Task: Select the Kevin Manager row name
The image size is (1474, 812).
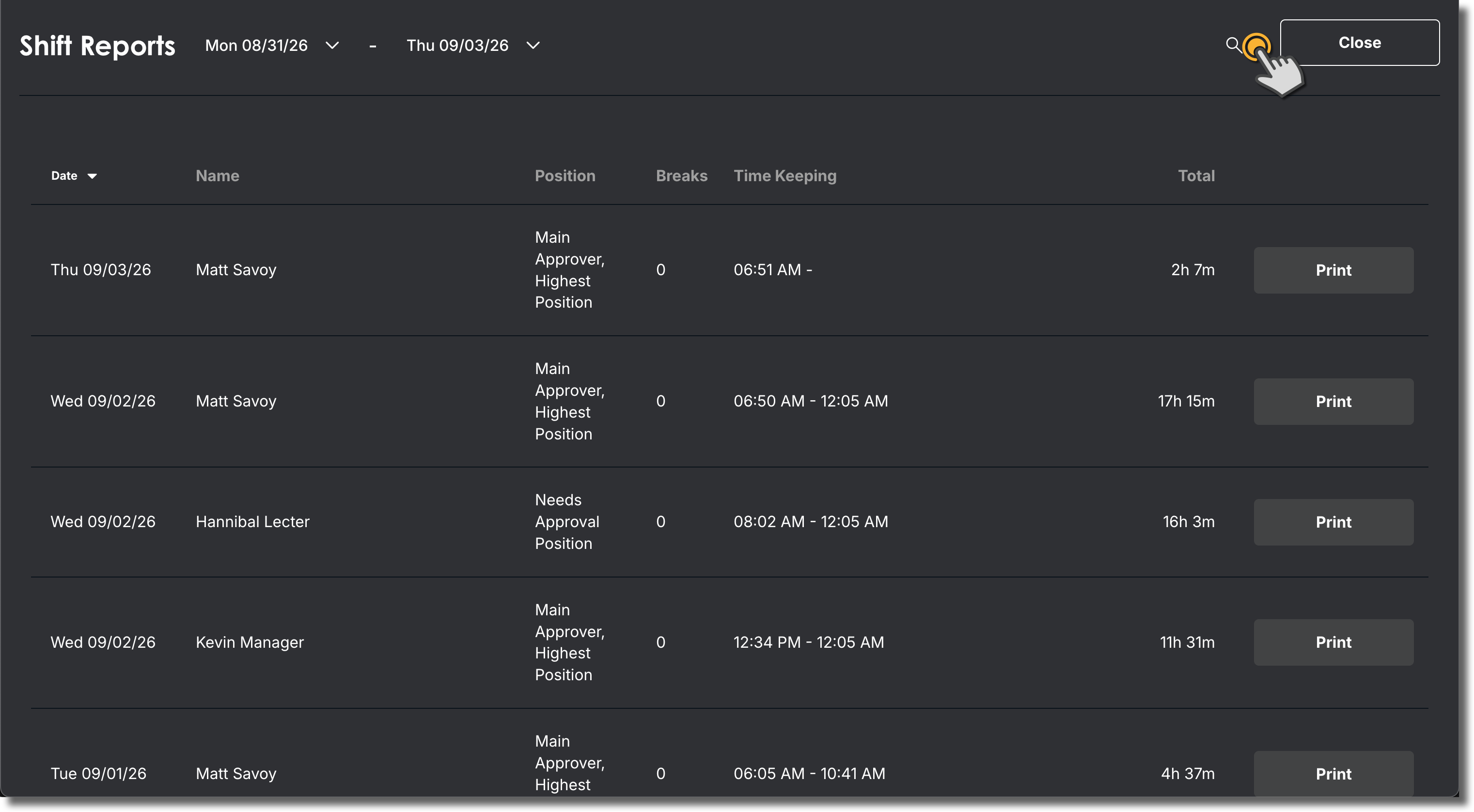Action: pos(250,642)
